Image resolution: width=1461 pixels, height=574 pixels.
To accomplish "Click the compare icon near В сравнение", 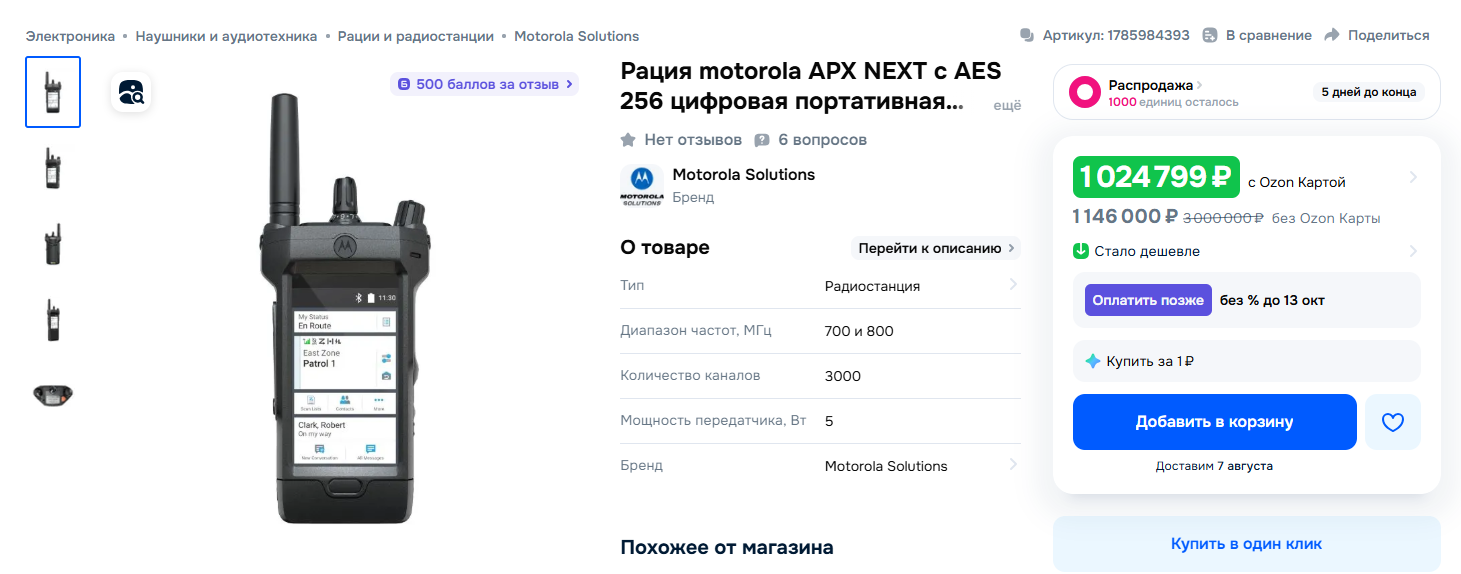I will [x=1210, y=36].
